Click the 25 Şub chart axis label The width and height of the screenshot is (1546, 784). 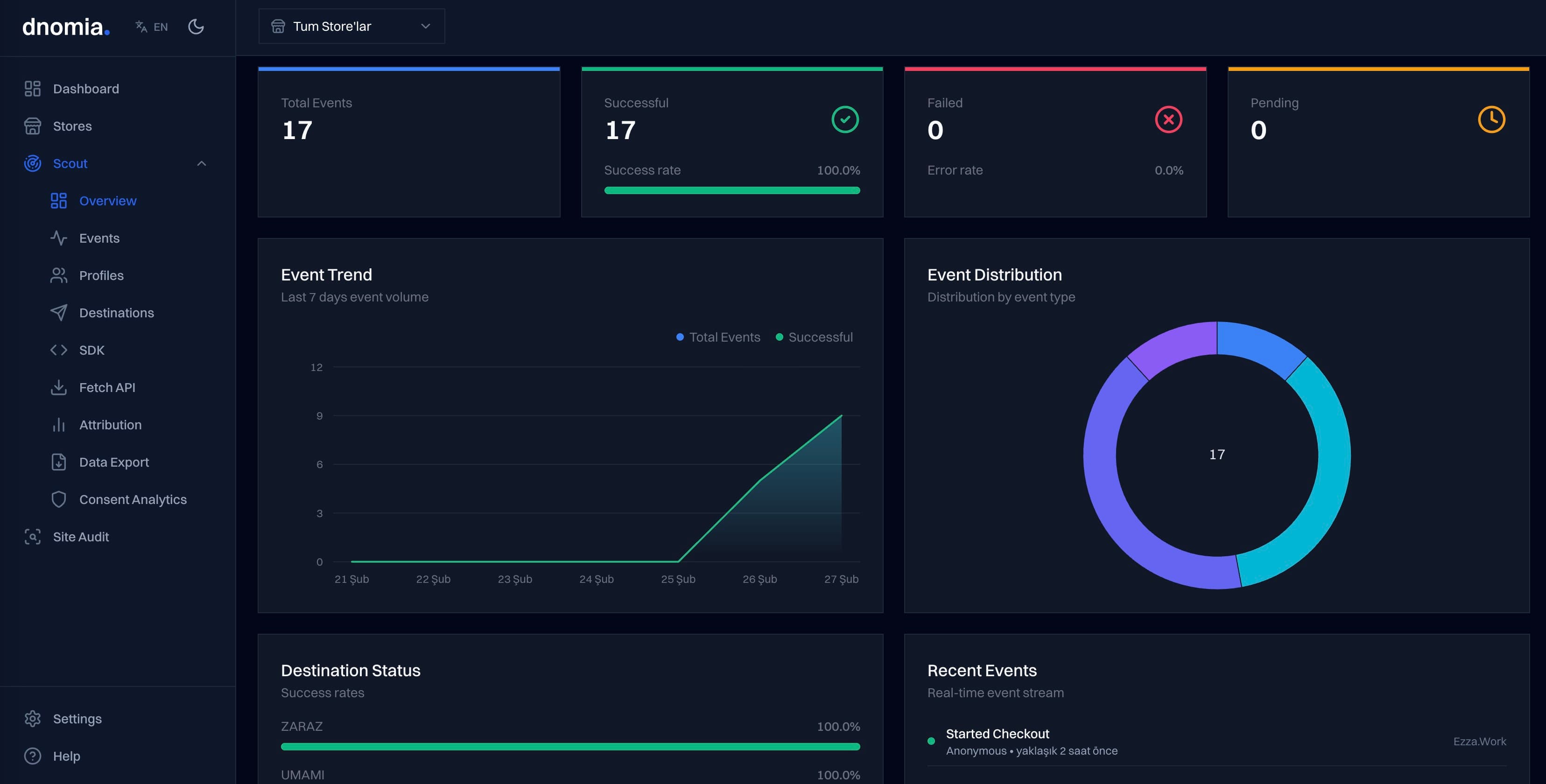coord(678,579)
